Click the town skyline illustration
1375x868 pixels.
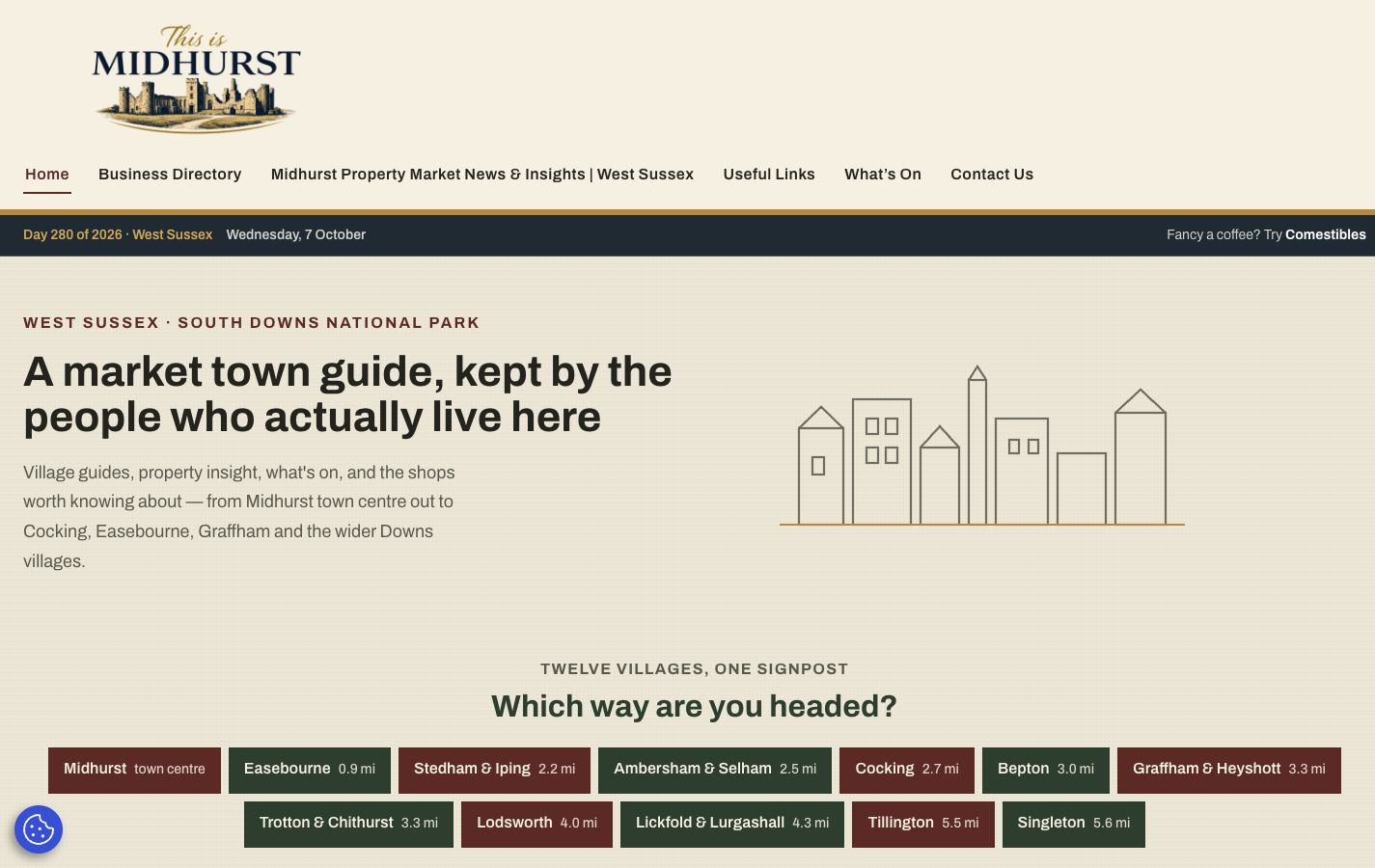pos(982,446)
